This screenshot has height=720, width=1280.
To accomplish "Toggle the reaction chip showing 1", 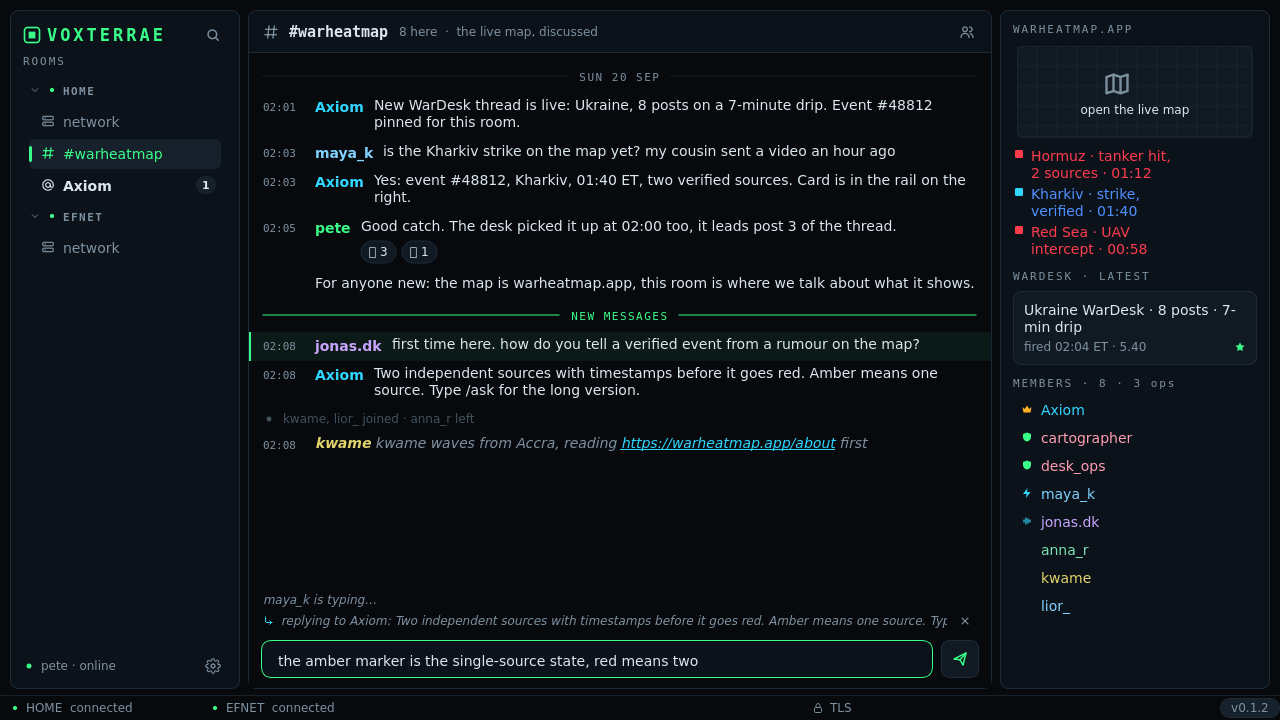I will click(x=419, y=252).
